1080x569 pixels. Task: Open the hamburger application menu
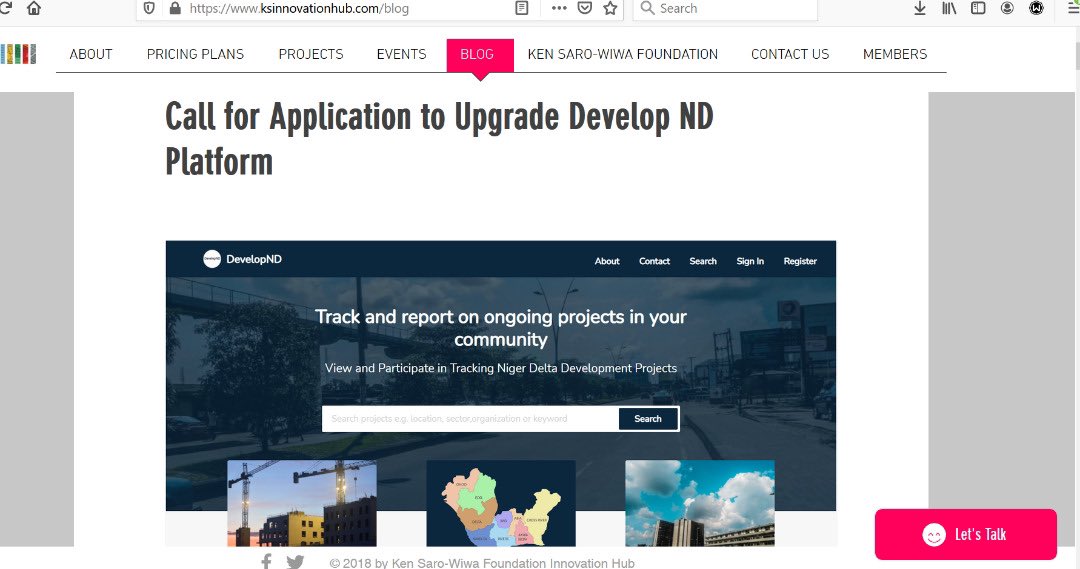[1072, 8]
